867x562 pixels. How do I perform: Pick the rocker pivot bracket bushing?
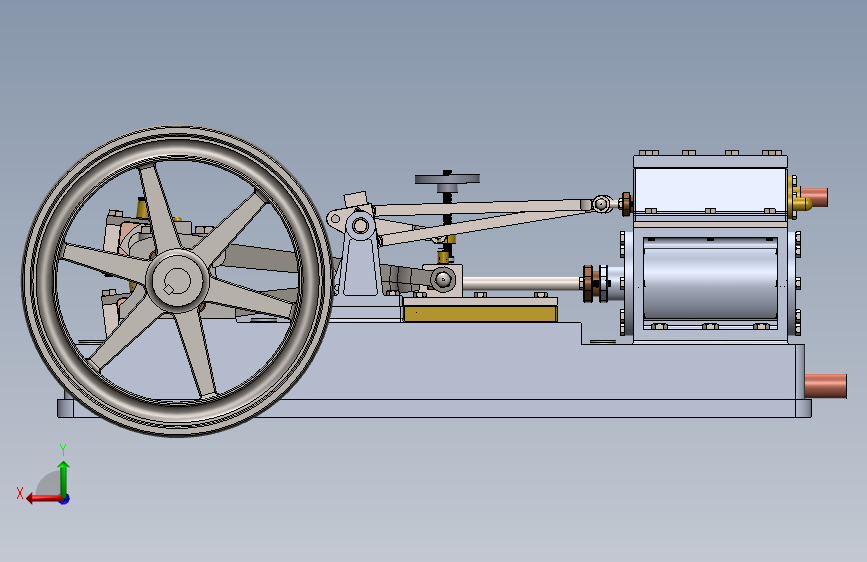pos(360,226)
